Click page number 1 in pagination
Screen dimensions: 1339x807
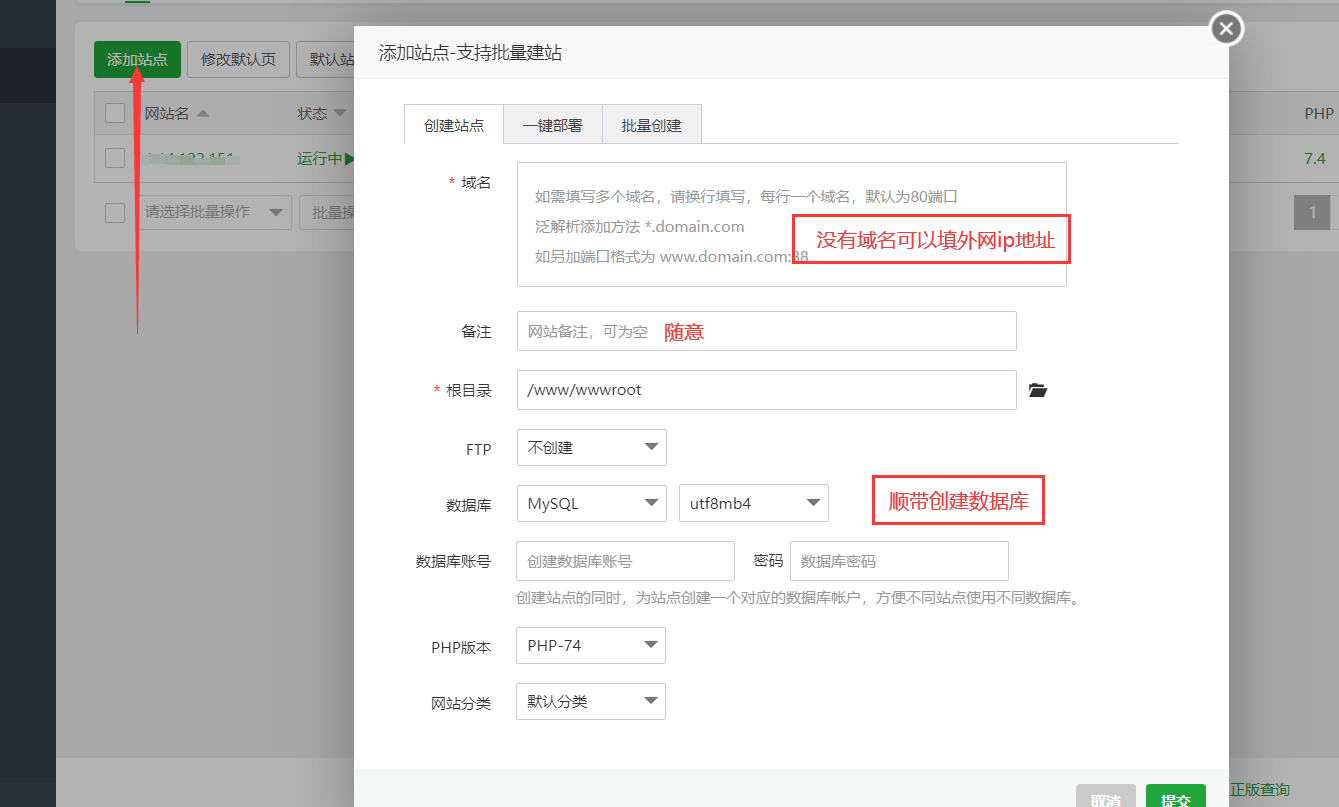point(1312,212)
